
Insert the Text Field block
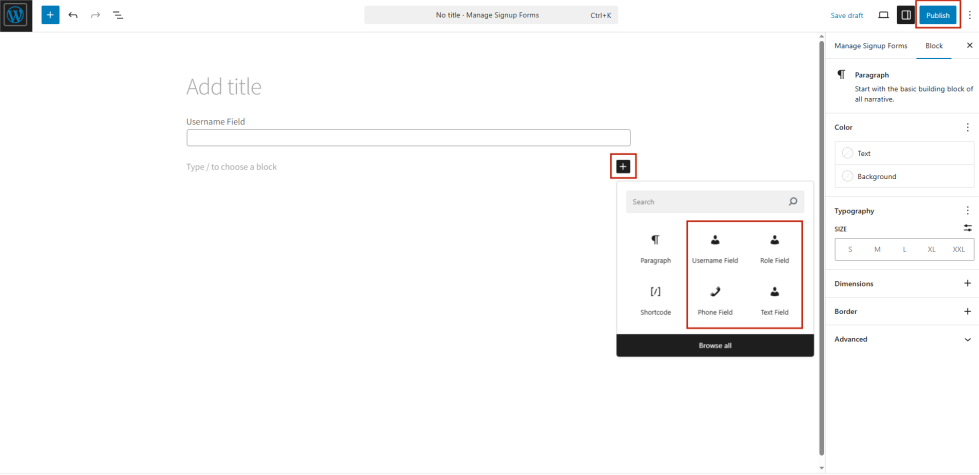(x=774, y=301)
